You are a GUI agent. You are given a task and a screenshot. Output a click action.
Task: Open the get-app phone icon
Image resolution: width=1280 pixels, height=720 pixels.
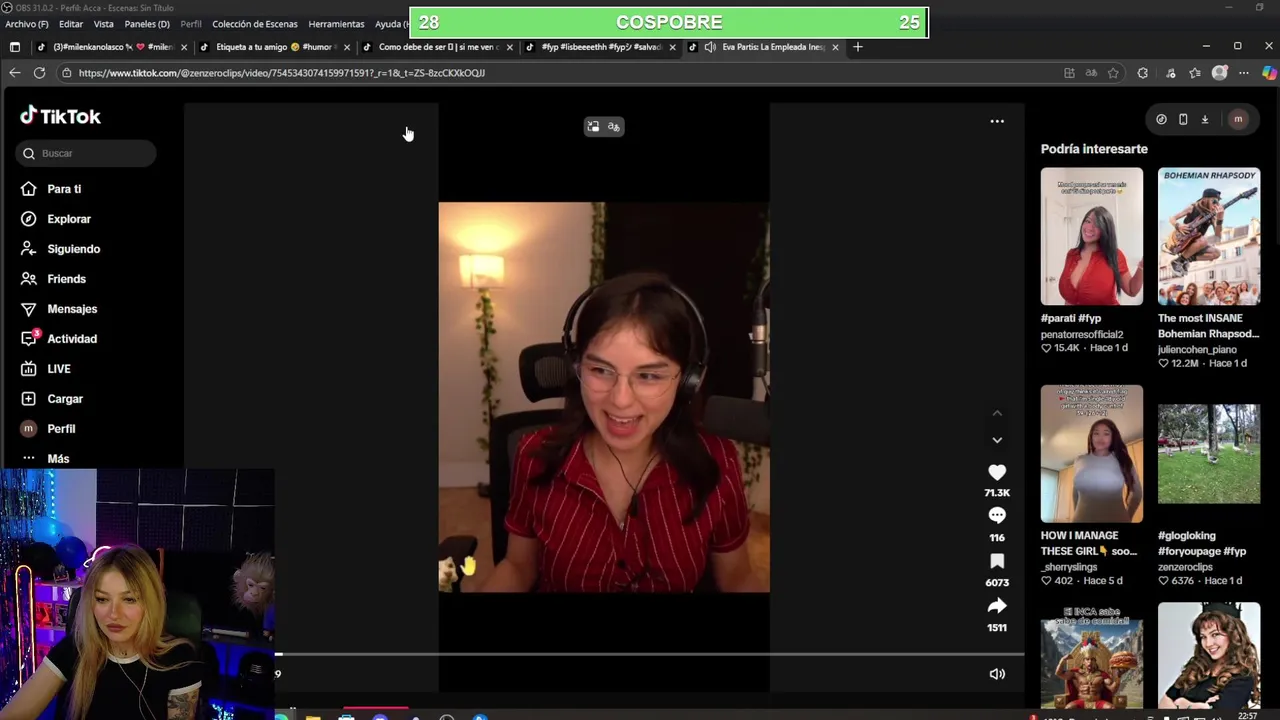[1183, 119]
